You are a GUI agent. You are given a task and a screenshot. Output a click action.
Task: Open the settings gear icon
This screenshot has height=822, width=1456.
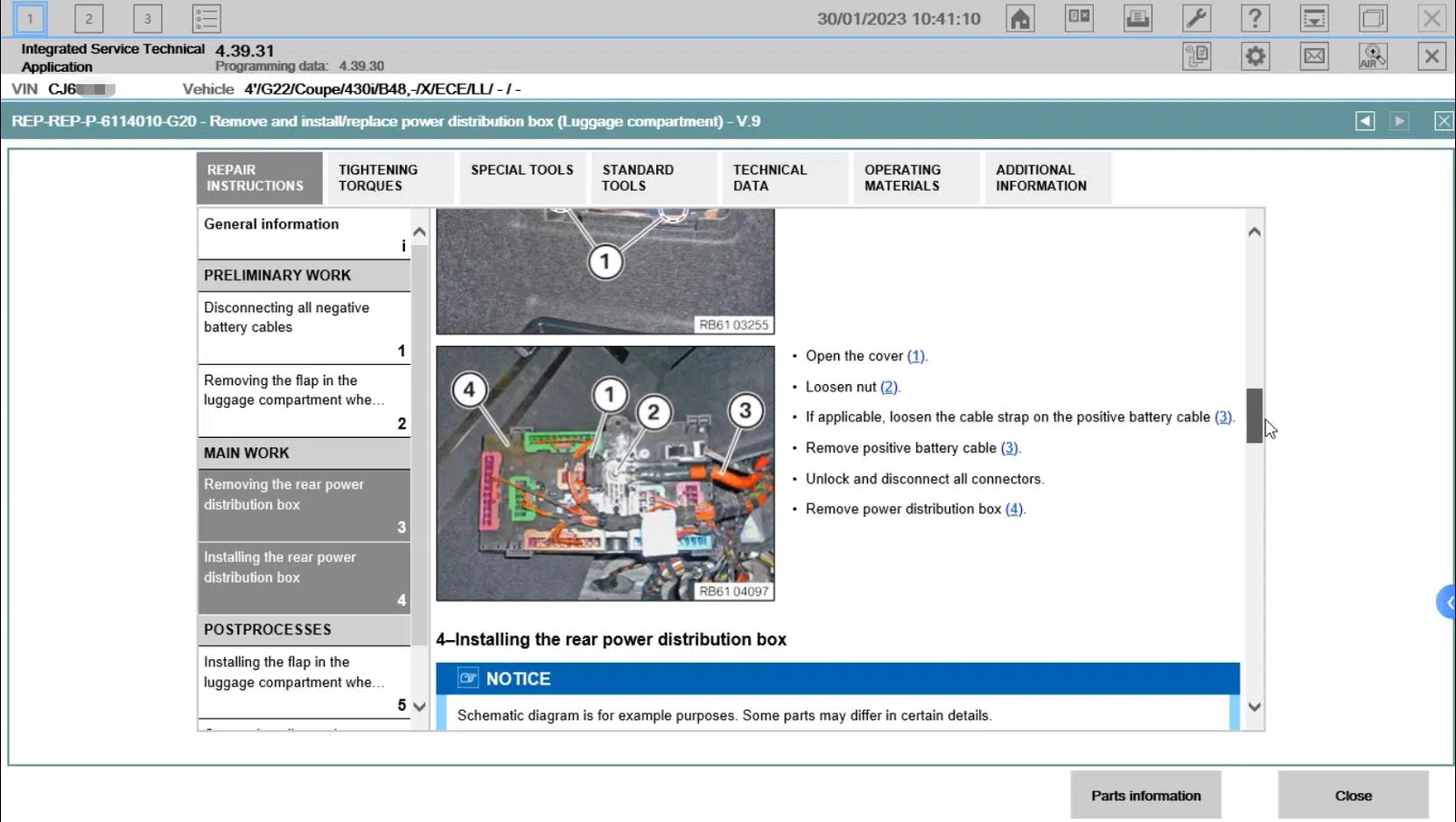[1255, 56]
